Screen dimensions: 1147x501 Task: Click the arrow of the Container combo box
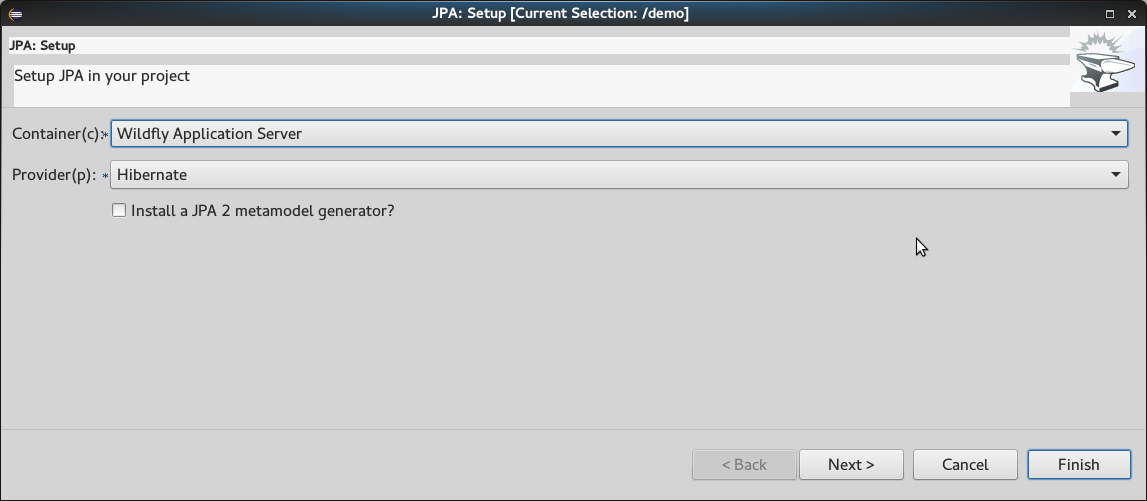1116,133
